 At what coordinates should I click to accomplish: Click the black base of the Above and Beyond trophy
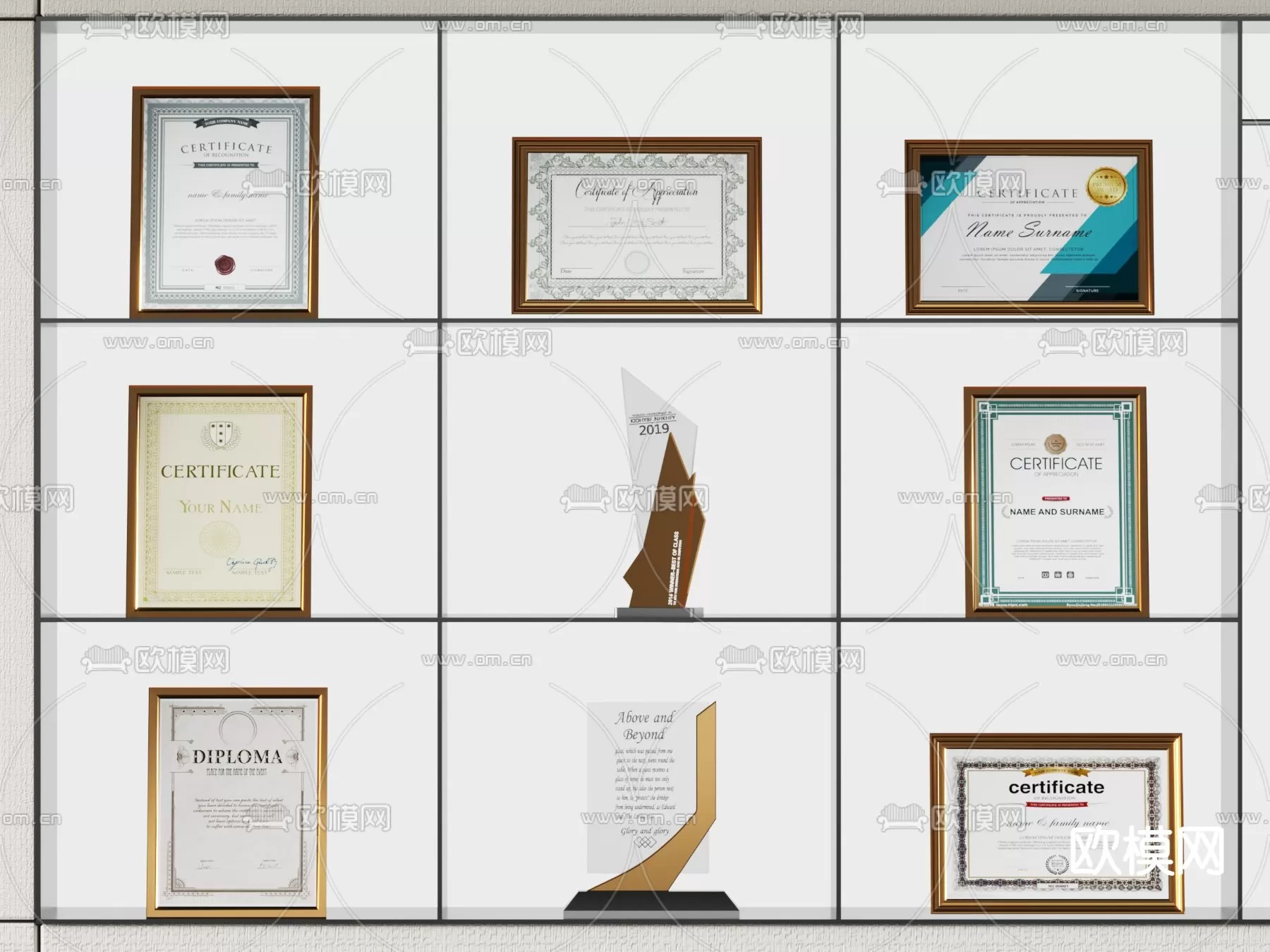coord(651,904)
